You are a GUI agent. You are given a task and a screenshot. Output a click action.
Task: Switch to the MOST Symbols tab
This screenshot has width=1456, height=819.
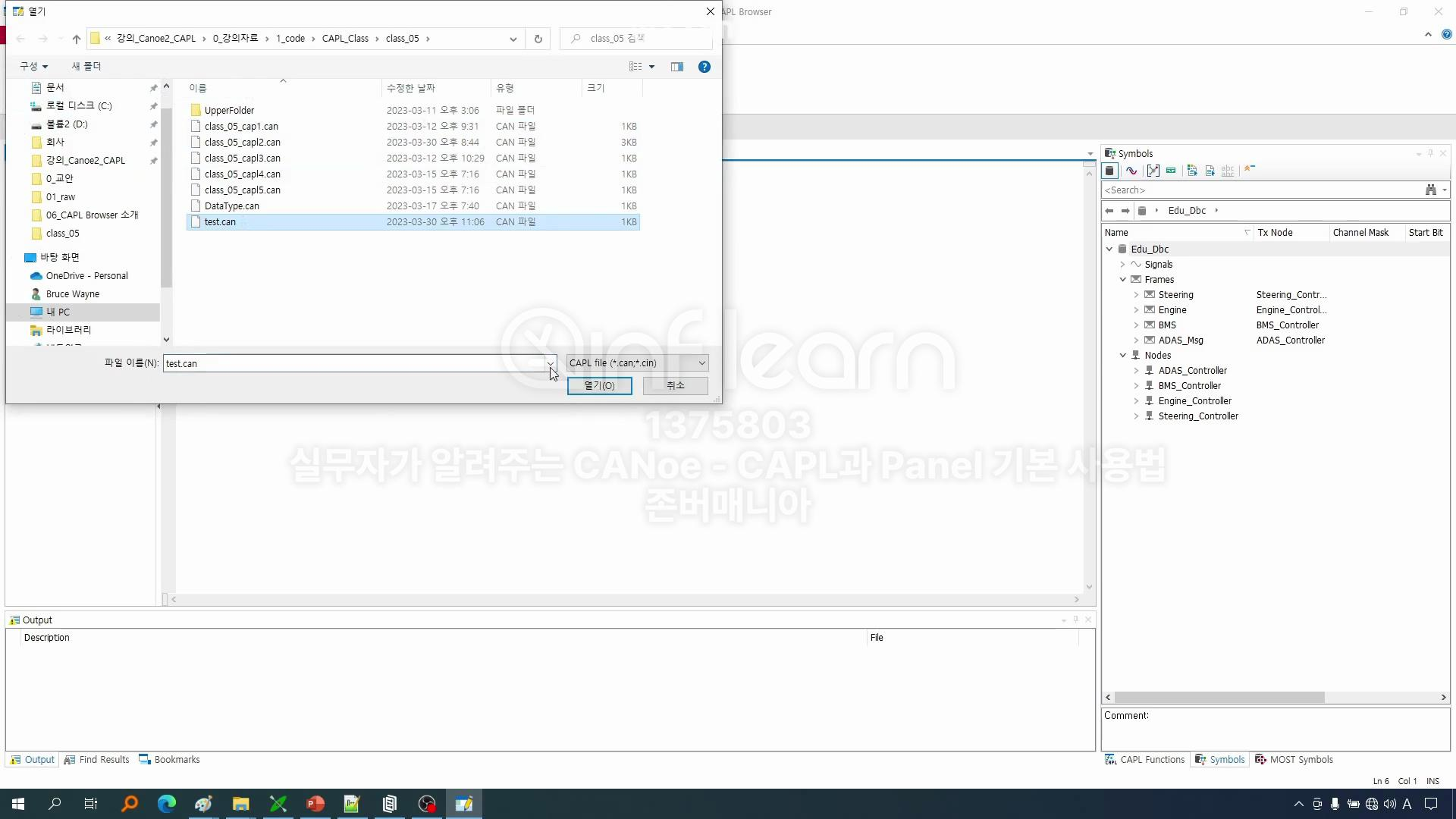click(x=1294, y=760)
